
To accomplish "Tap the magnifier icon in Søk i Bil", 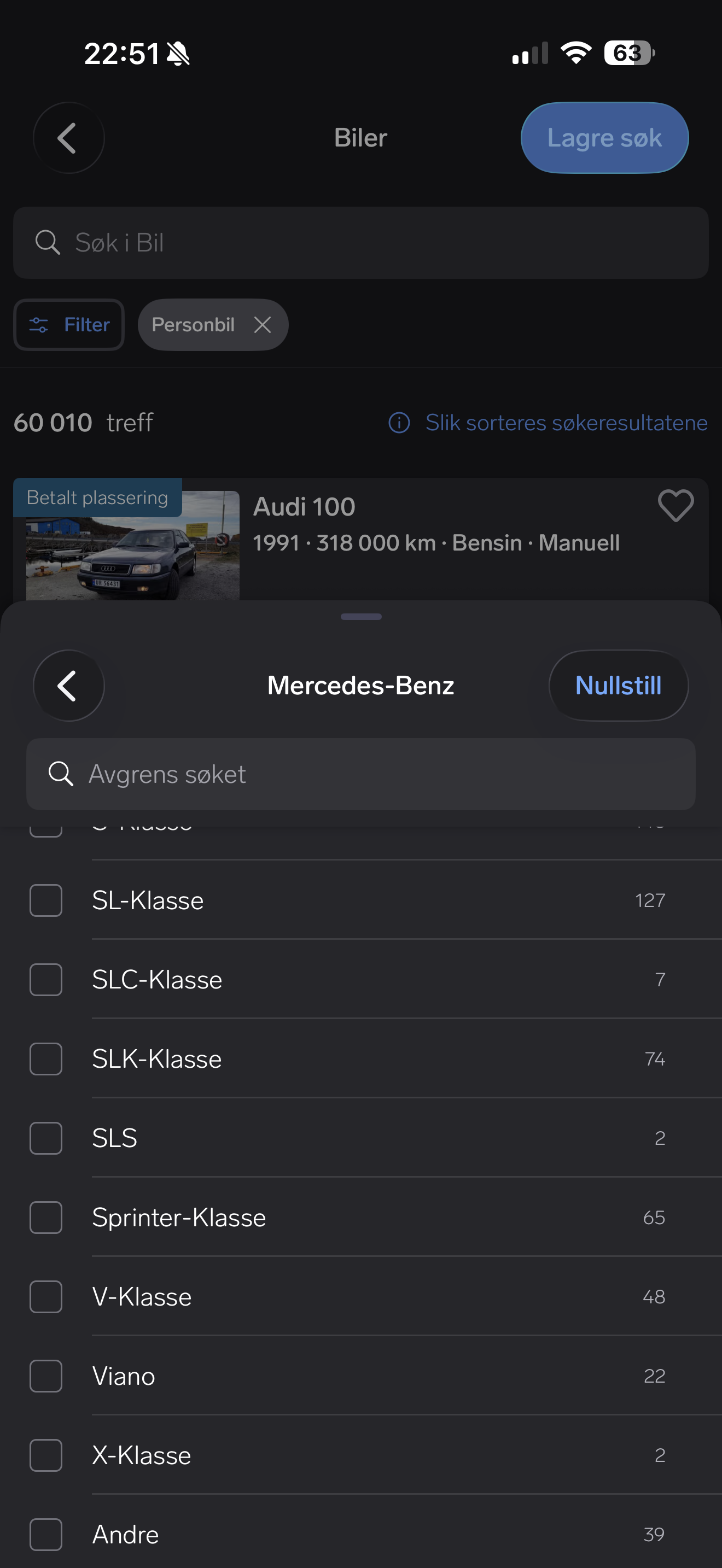I will point(48,242).
